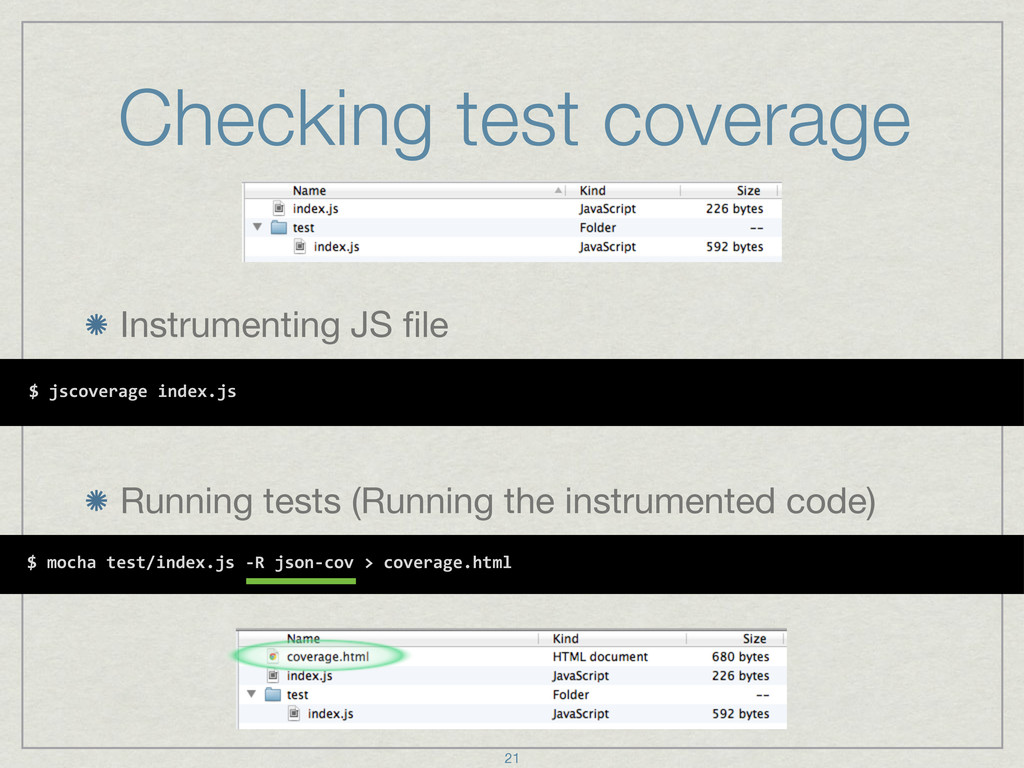Collapse the test folder in top listing
Viewport: 1024px width, 768px height.
click(257, 227)
